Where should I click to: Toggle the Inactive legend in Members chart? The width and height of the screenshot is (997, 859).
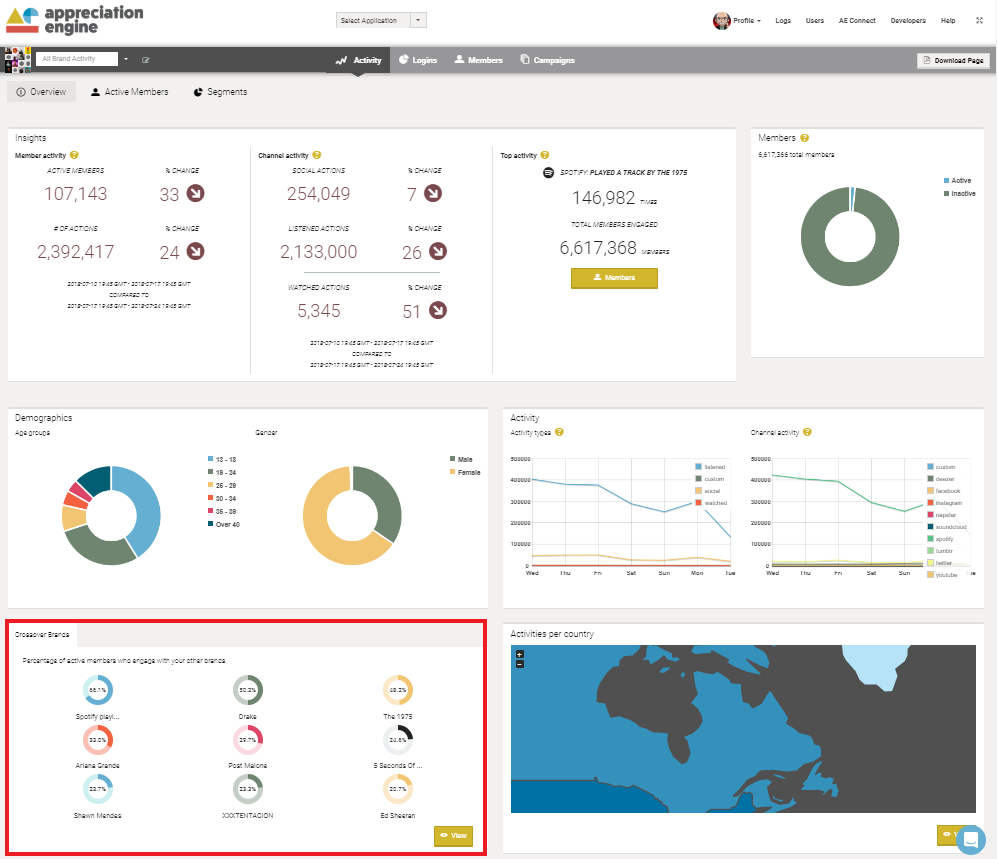(x=959, y=193)
